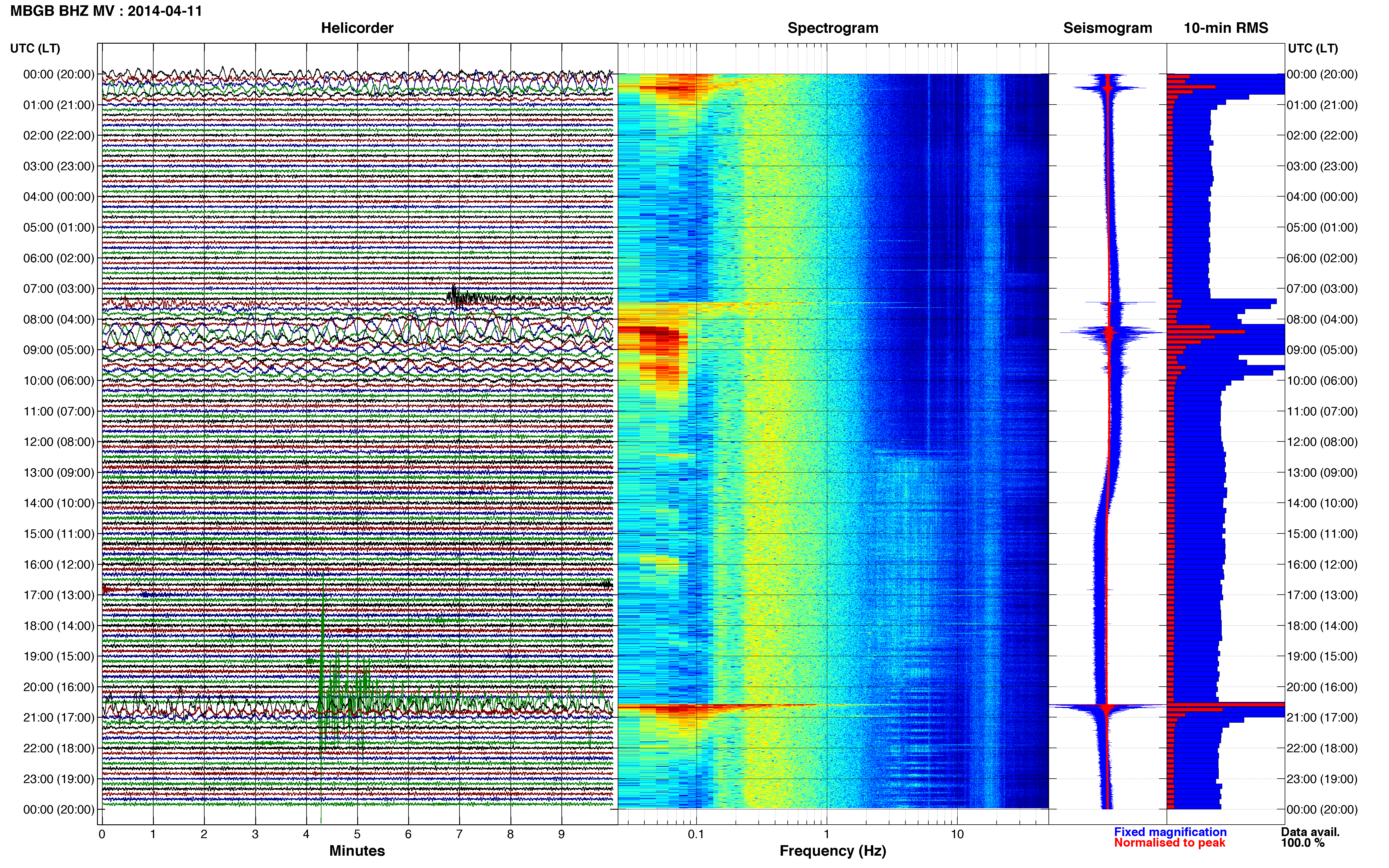
Task: Click the right 13:00 (09:00) time label
Action: tap(1322, 473)
